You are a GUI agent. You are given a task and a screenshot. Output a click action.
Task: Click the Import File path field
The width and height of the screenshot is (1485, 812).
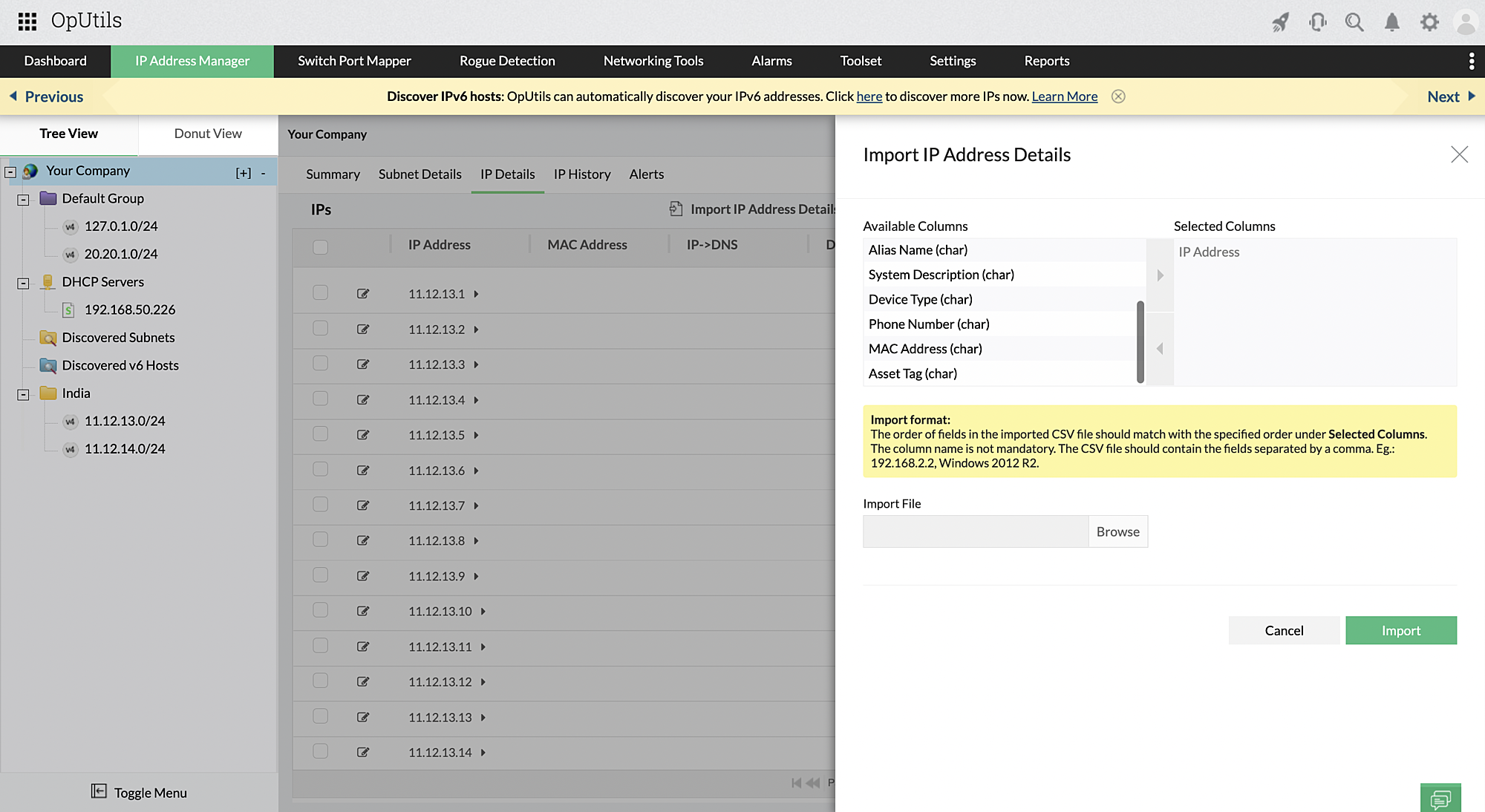coord(975,531)
